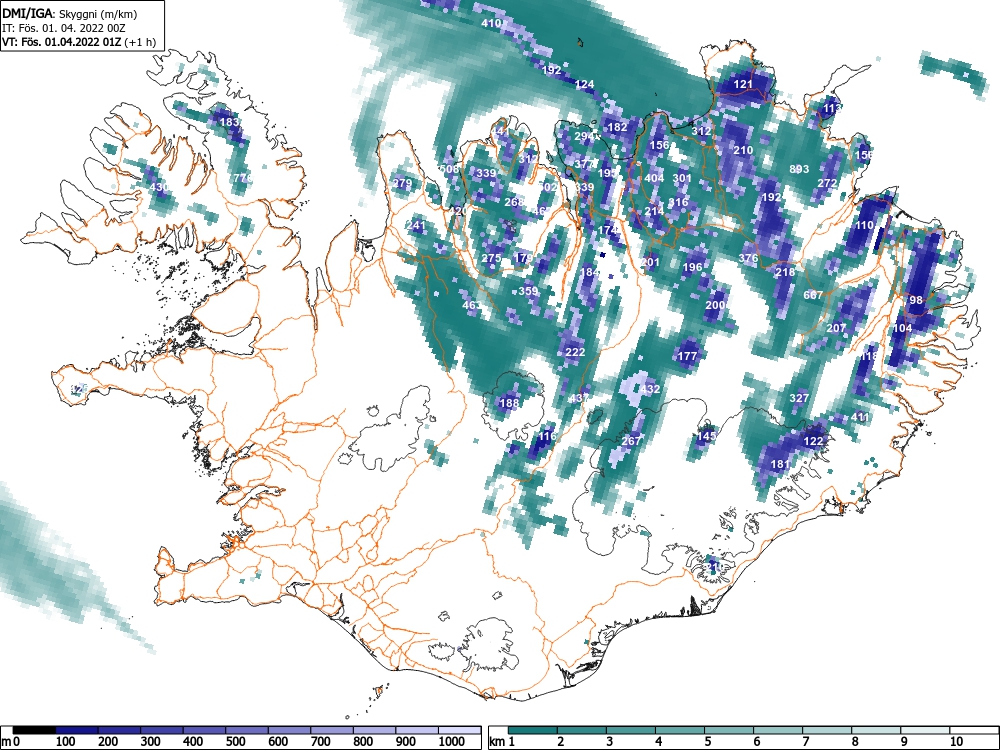Viewport: 1000px width, 750px height.
Task: Click the Westfjords value 430
Action: 159,188
